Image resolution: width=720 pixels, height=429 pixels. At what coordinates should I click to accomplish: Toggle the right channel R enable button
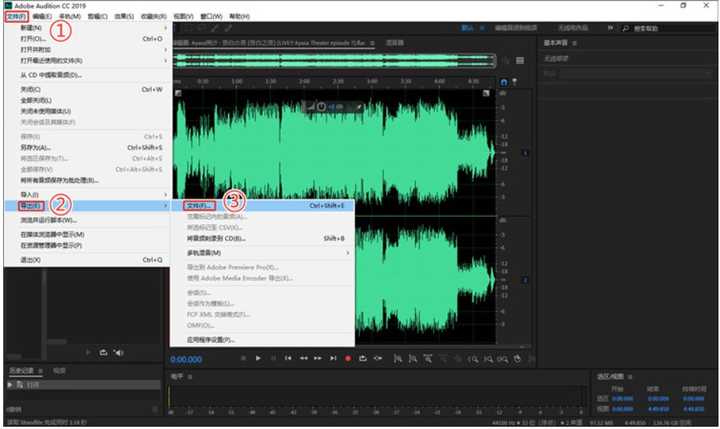[x=526, y=278]
